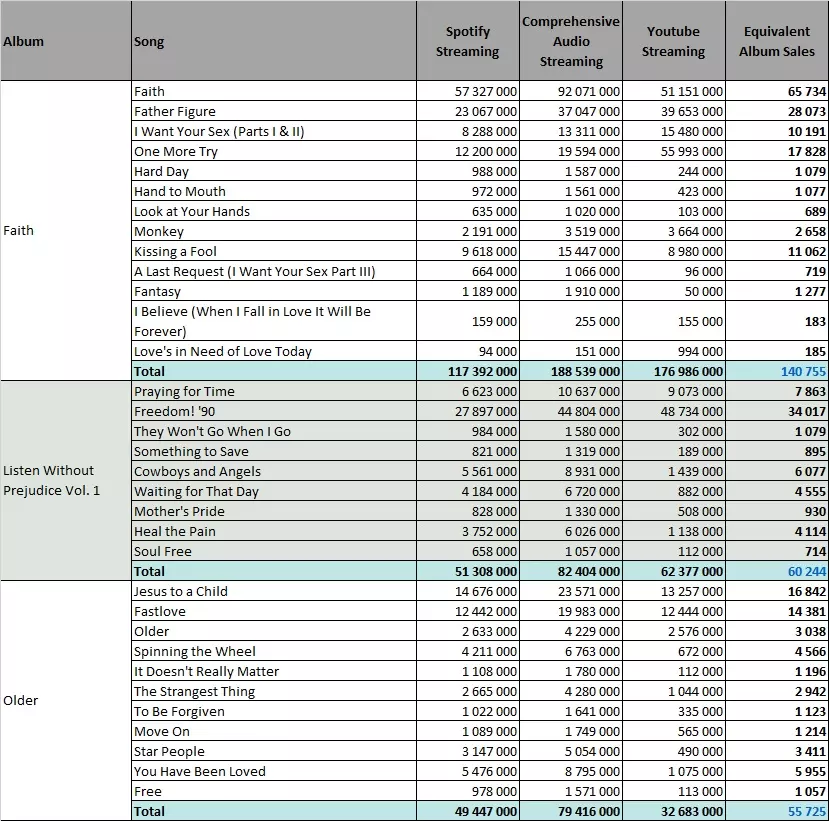
Task: Select the 'To Be Forgiven' cell
Action: (x=274, y=711)
